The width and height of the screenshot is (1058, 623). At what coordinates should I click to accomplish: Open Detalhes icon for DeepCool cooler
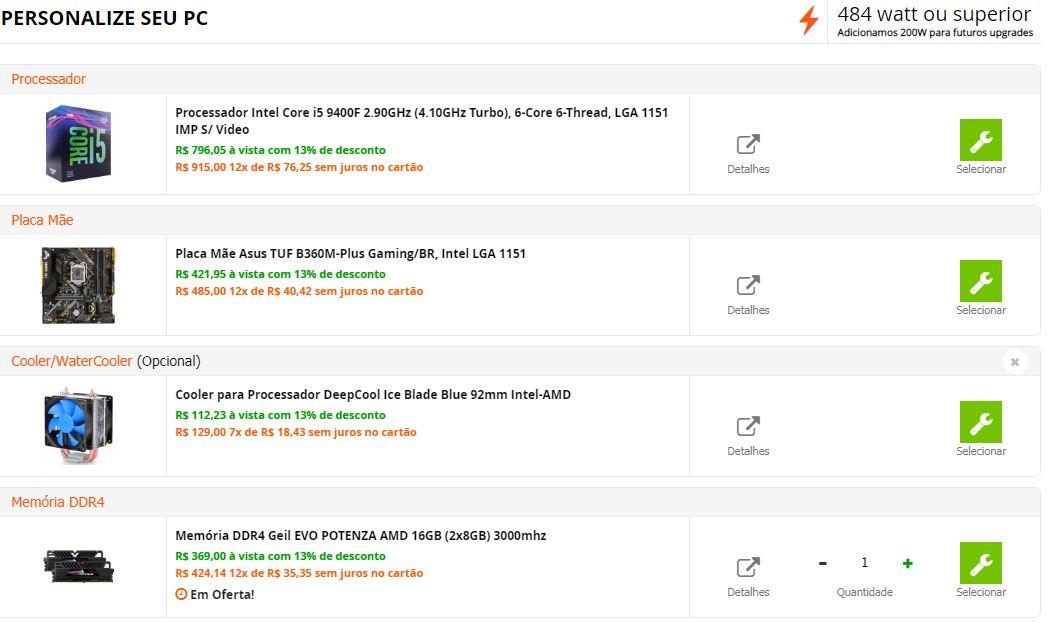click(748, 427)
